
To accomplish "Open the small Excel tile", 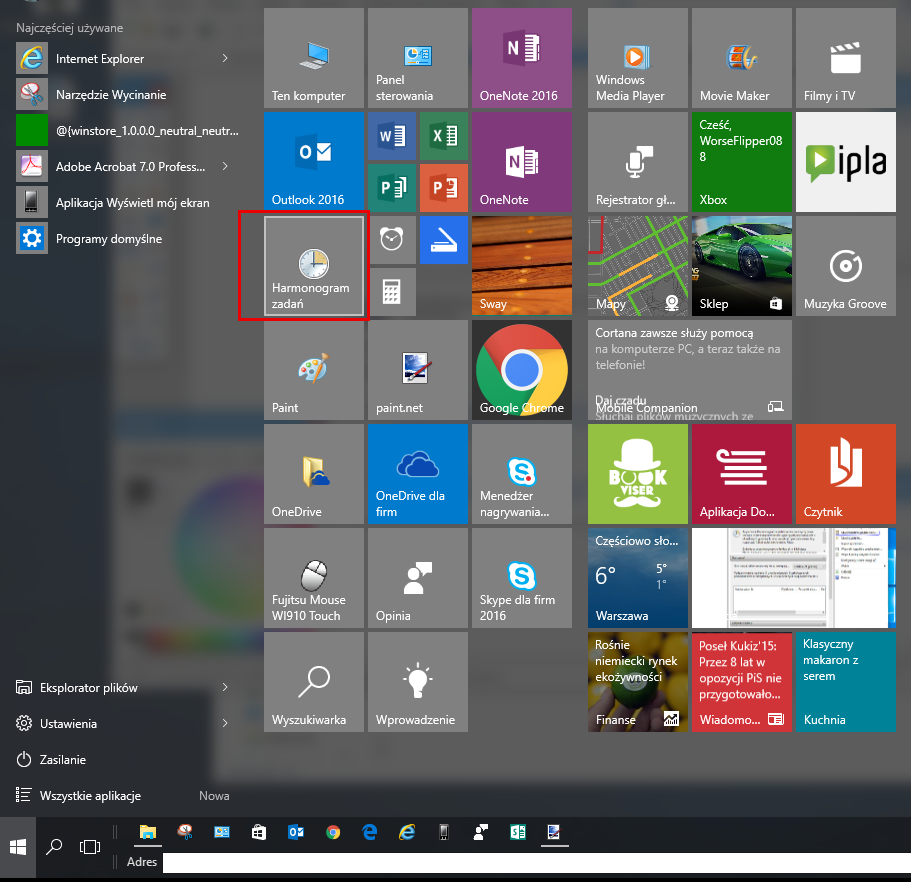I will (443, 136).
